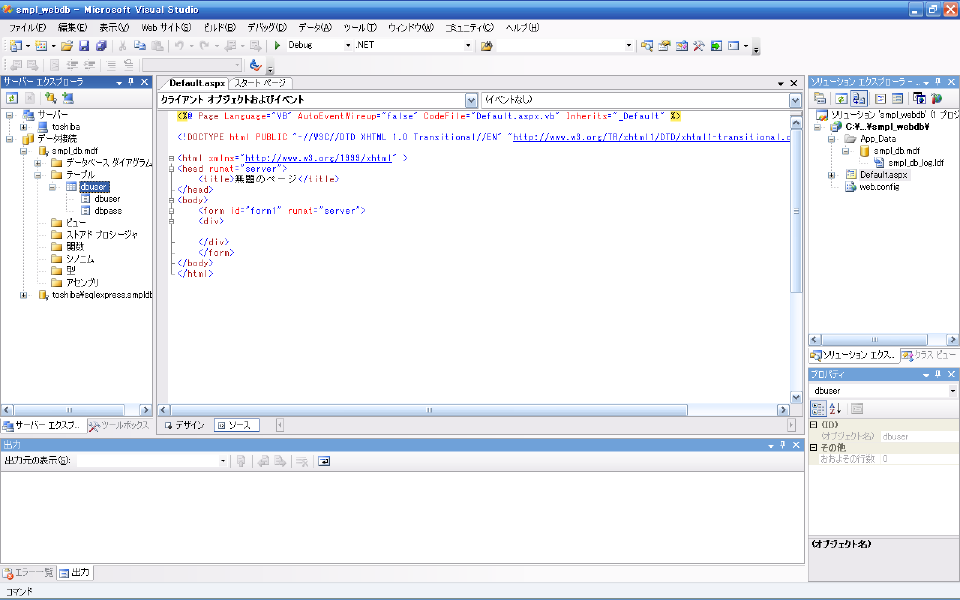The height and width of the screenshot is (600, 960).
Task: Open the xhtml1-transitional DTD link in the code
Action: click(x=651, y=137)
